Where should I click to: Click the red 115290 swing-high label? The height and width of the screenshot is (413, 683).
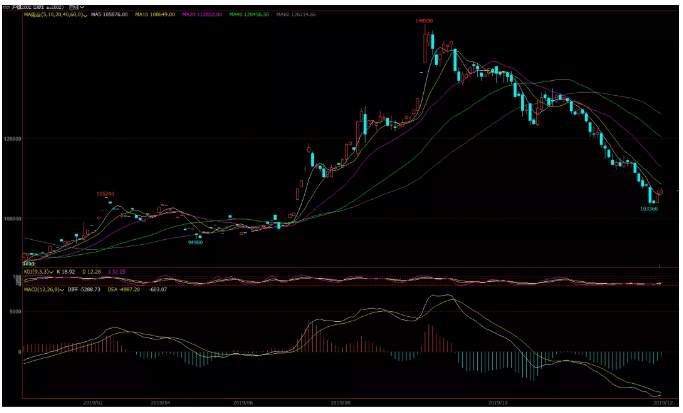[x=105, y=193]
